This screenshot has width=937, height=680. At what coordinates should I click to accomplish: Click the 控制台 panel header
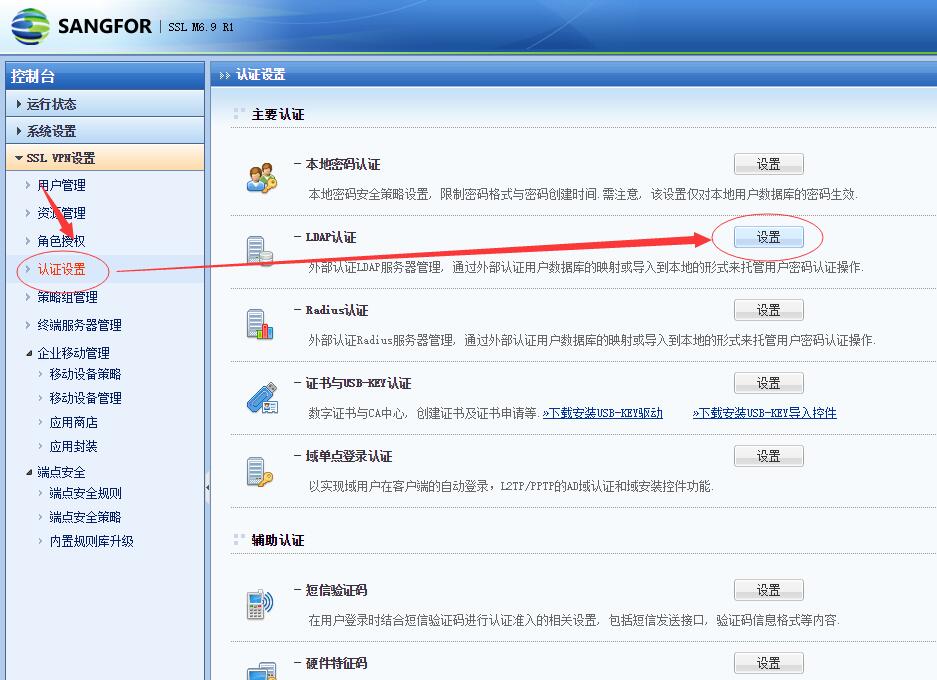click(x=105, y=76)
